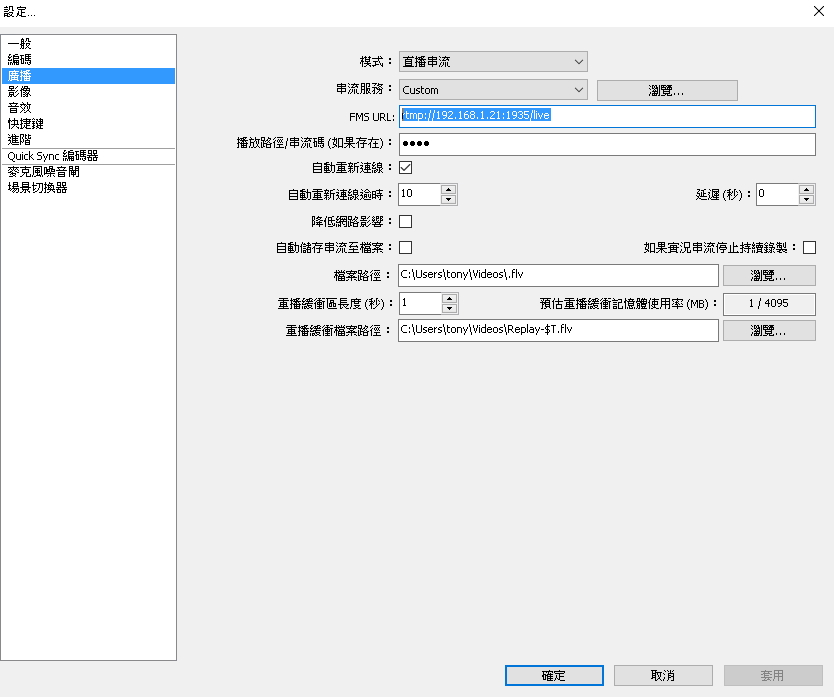The width and height of the screenshot is (834, 697).
Task: Select the 編碼 settings category
Action: pyautogui.click(x=88, y=60)
